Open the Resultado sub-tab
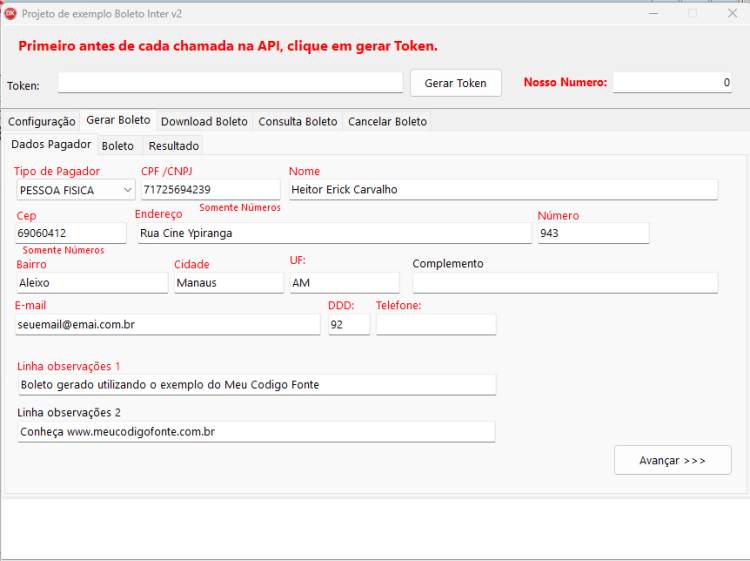Image resolution: width=750 pixels, height=561 pixels. coord(174,146)
